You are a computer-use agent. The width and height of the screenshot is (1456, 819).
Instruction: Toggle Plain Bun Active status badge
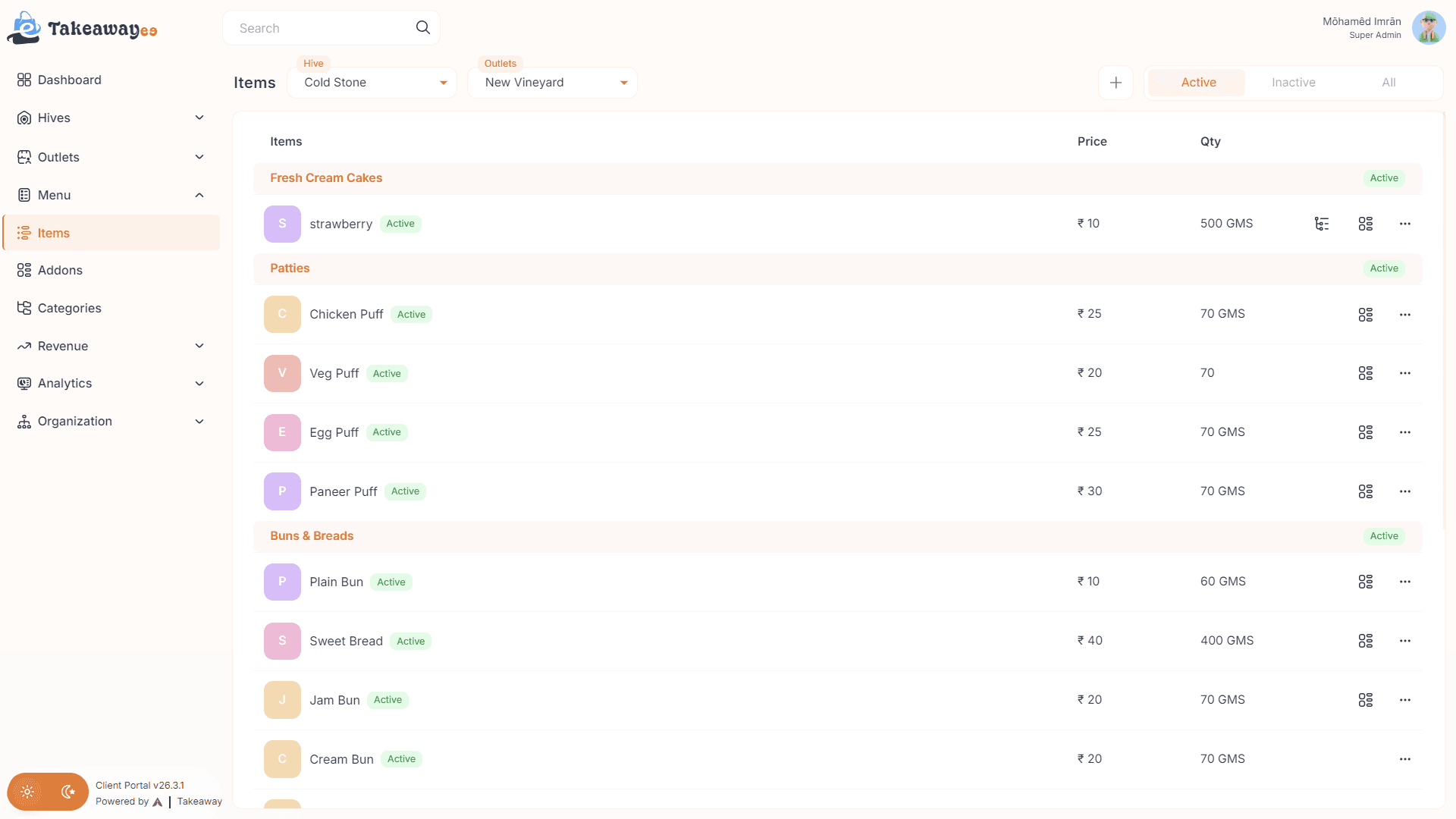391,582
